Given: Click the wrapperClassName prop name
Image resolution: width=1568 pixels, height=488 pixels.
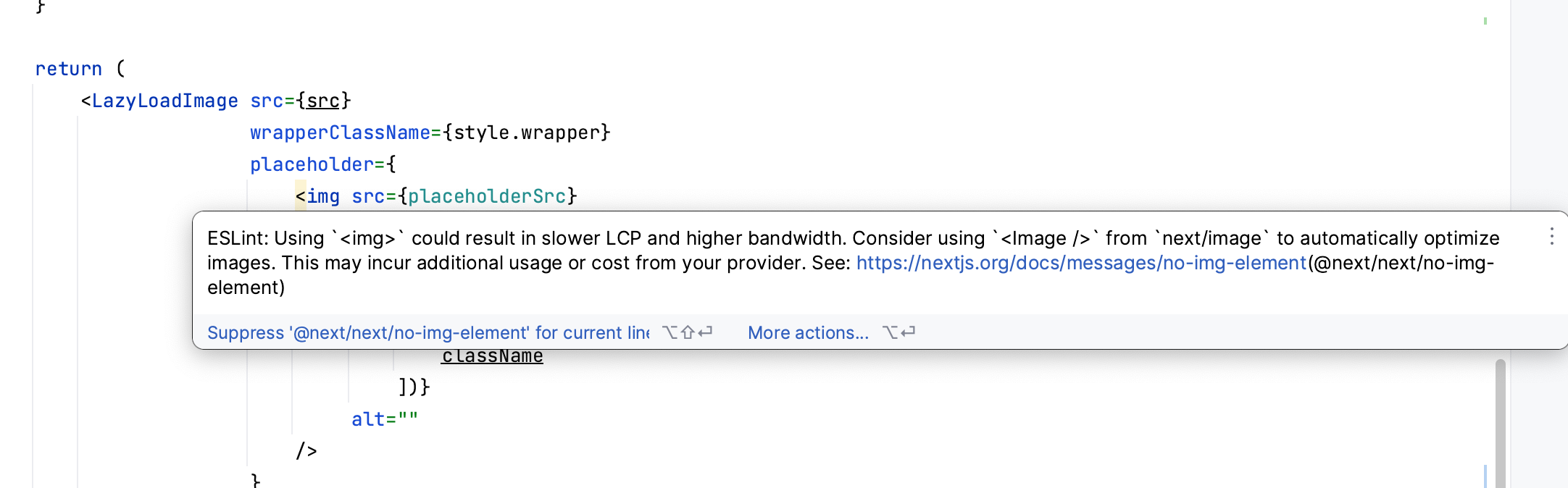Looking at the screenshot, I should [340, 132].
